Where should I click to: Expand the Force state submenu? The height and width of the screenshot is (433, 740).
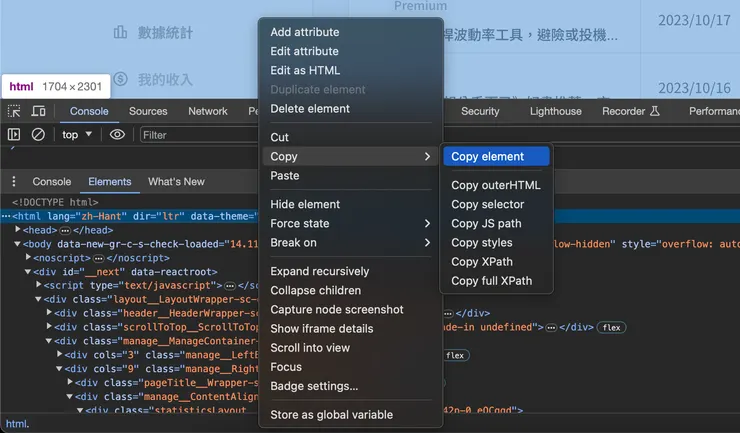[350, 223]
